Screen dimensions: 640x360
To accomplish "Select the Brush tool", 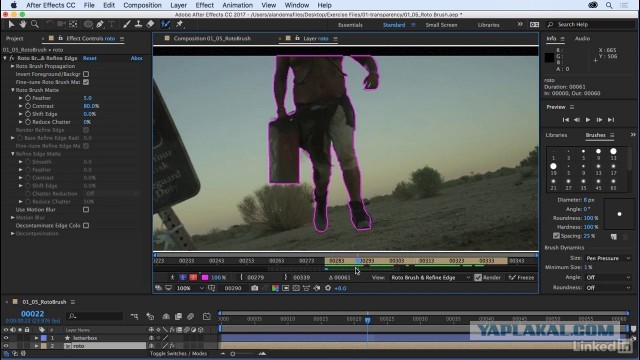I will (x=127, y=24).
